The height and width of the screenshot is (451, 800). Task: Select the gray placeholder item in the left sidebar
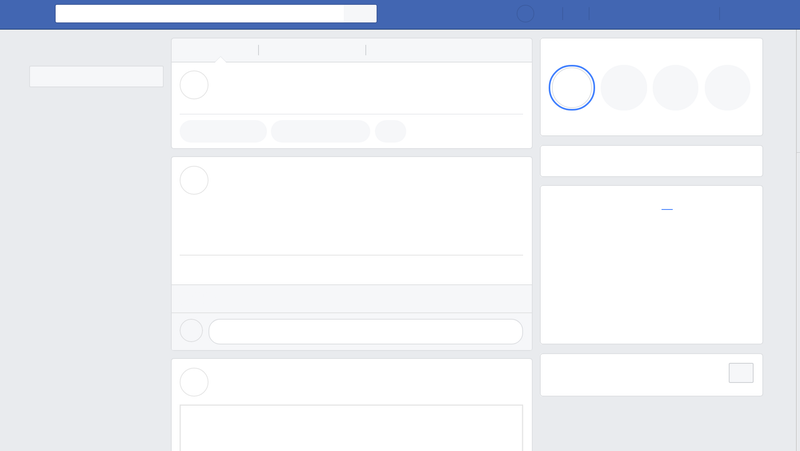pyautogui.click(x=96, y=77)
